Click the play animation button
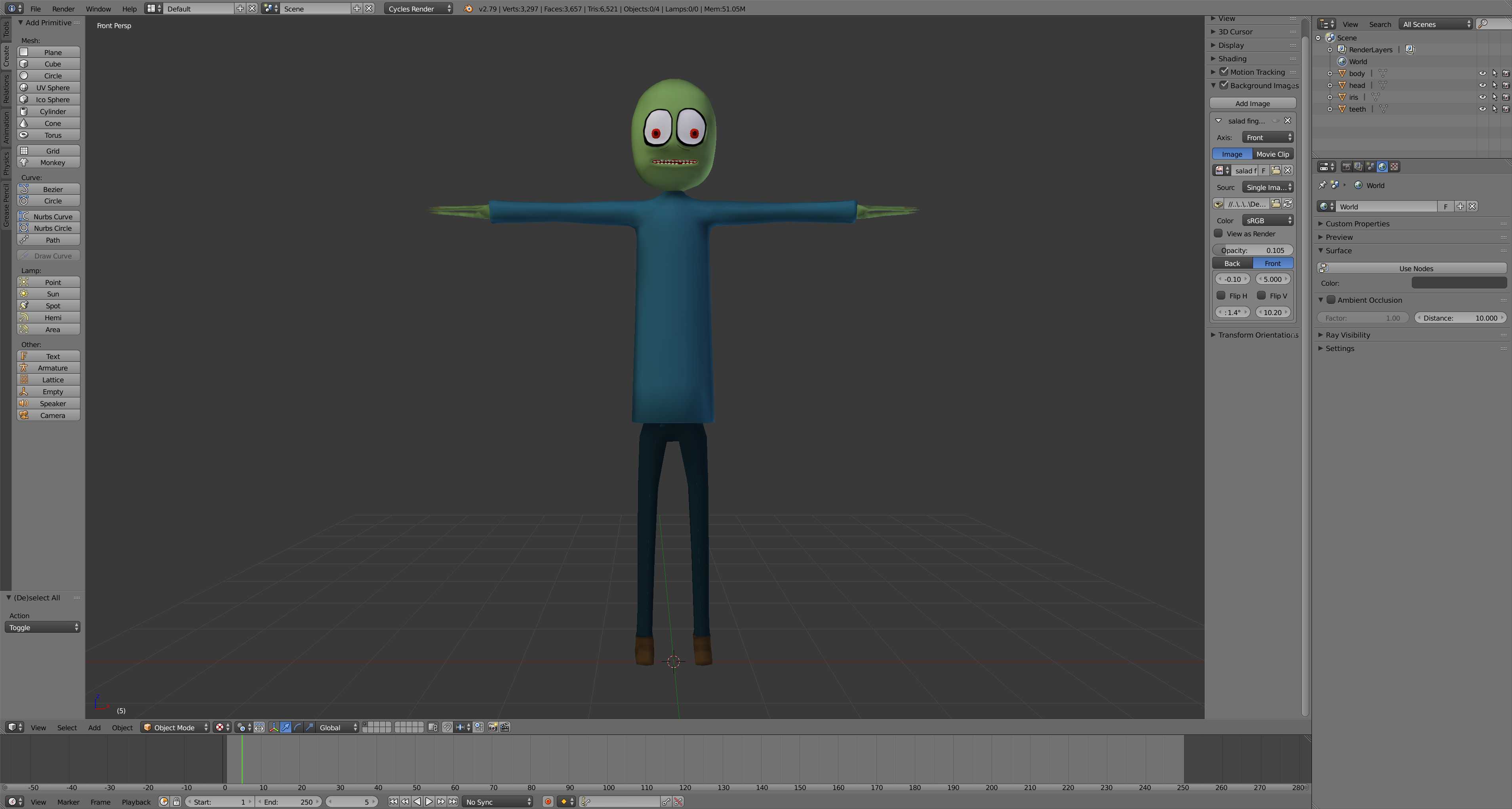Image resolution: width=1512 pixels, height=809 pixels. tap(429, 801)
